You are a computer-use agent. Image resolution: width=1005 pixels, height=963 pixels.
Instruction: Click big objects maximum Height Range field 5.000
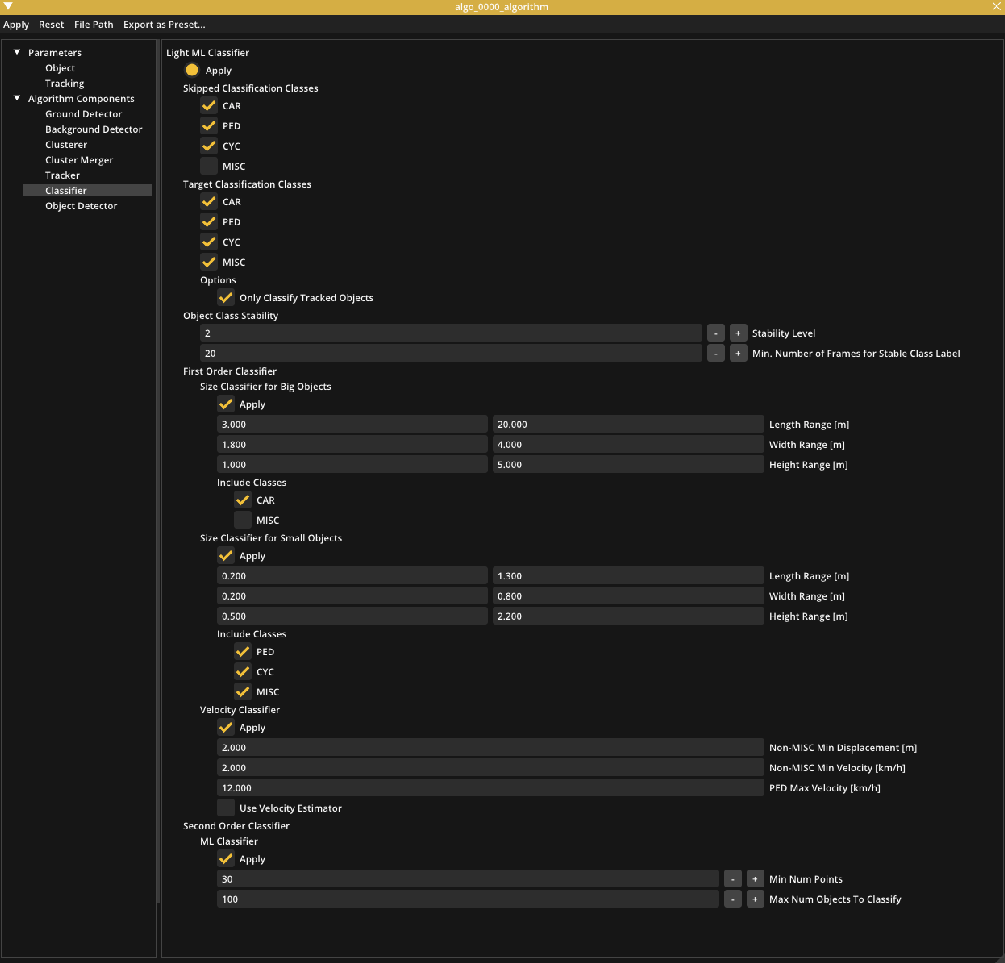point(628,465)
